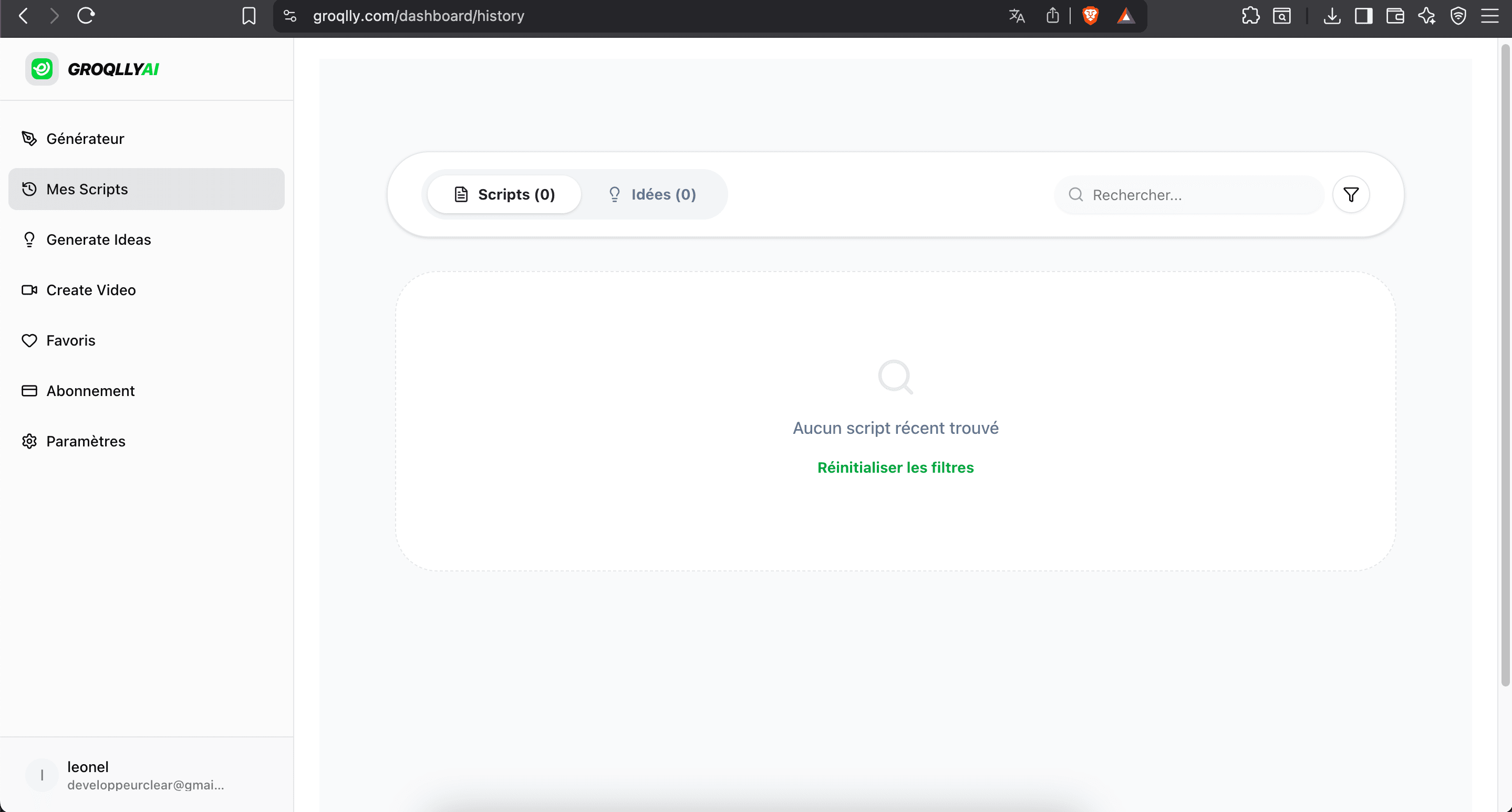Open the browser hamburger menu
Image resolution: width=1512 pixels, height=812 pixels.
1490,16
